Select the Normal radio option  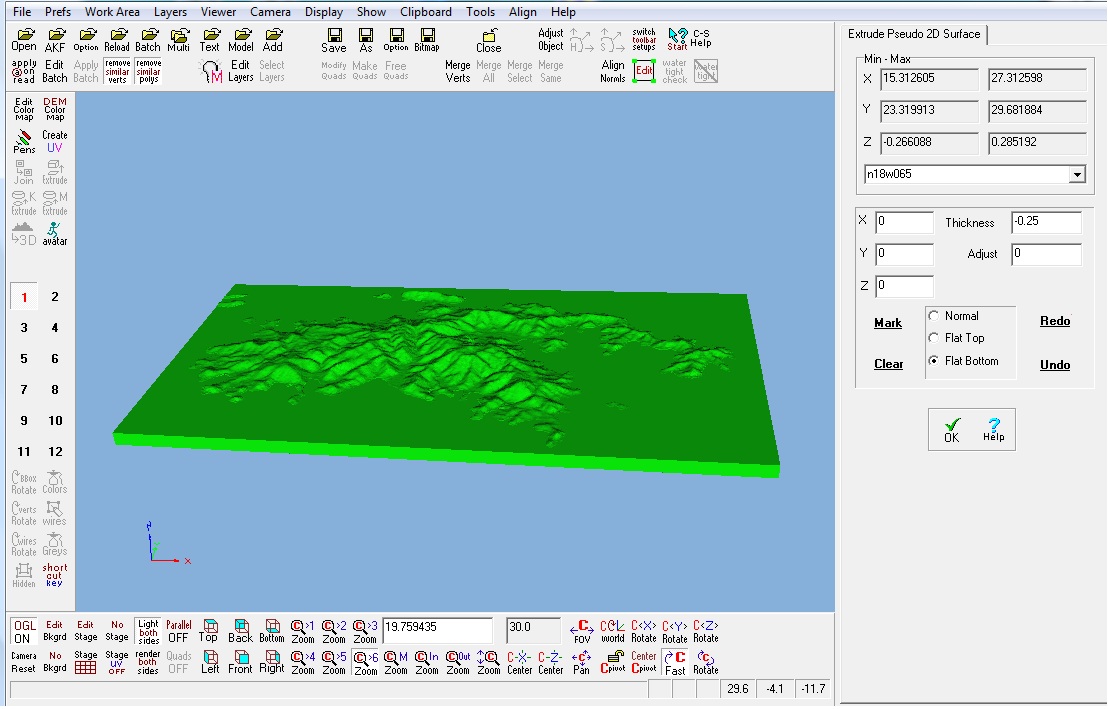(x=934, y=316)
